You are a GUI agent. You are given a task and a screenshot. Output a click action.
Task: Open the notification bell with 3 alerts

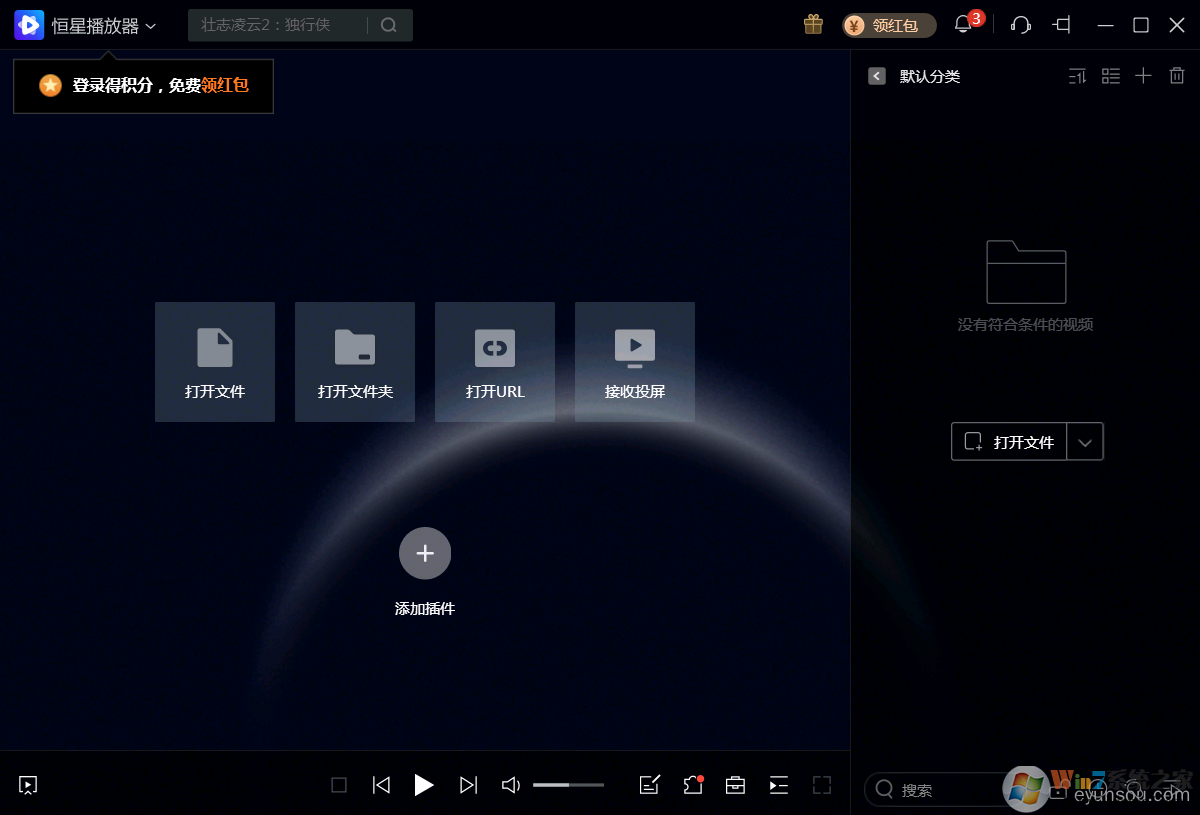pyautogui.click(x=963, y=25)
